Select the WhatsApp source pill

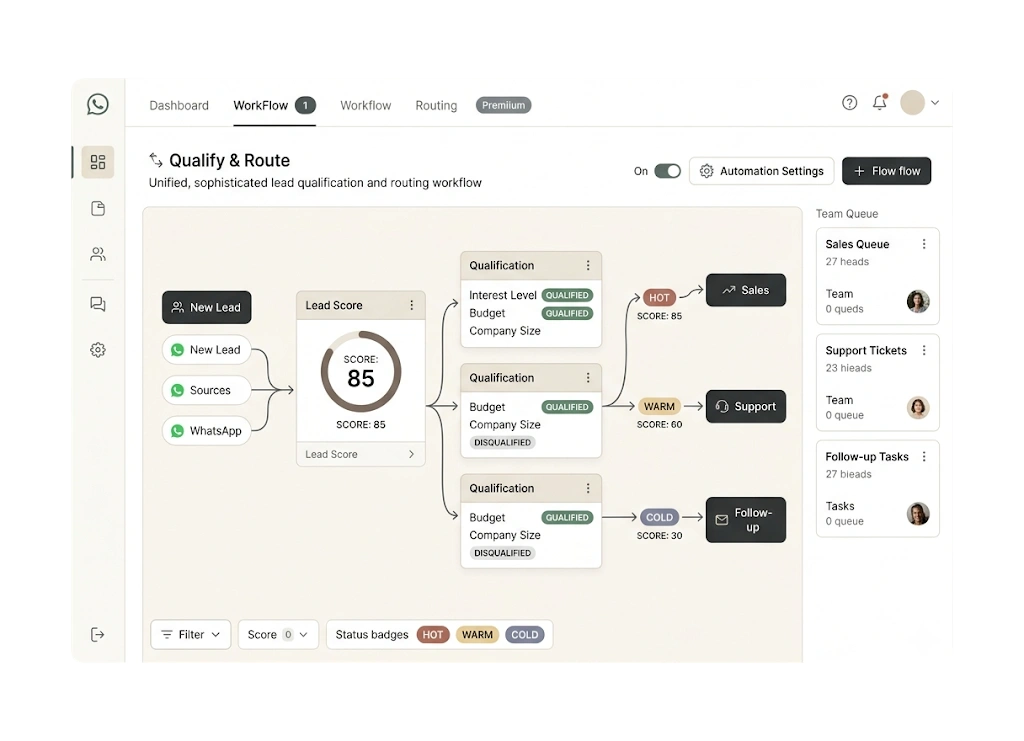click(206, 431)
